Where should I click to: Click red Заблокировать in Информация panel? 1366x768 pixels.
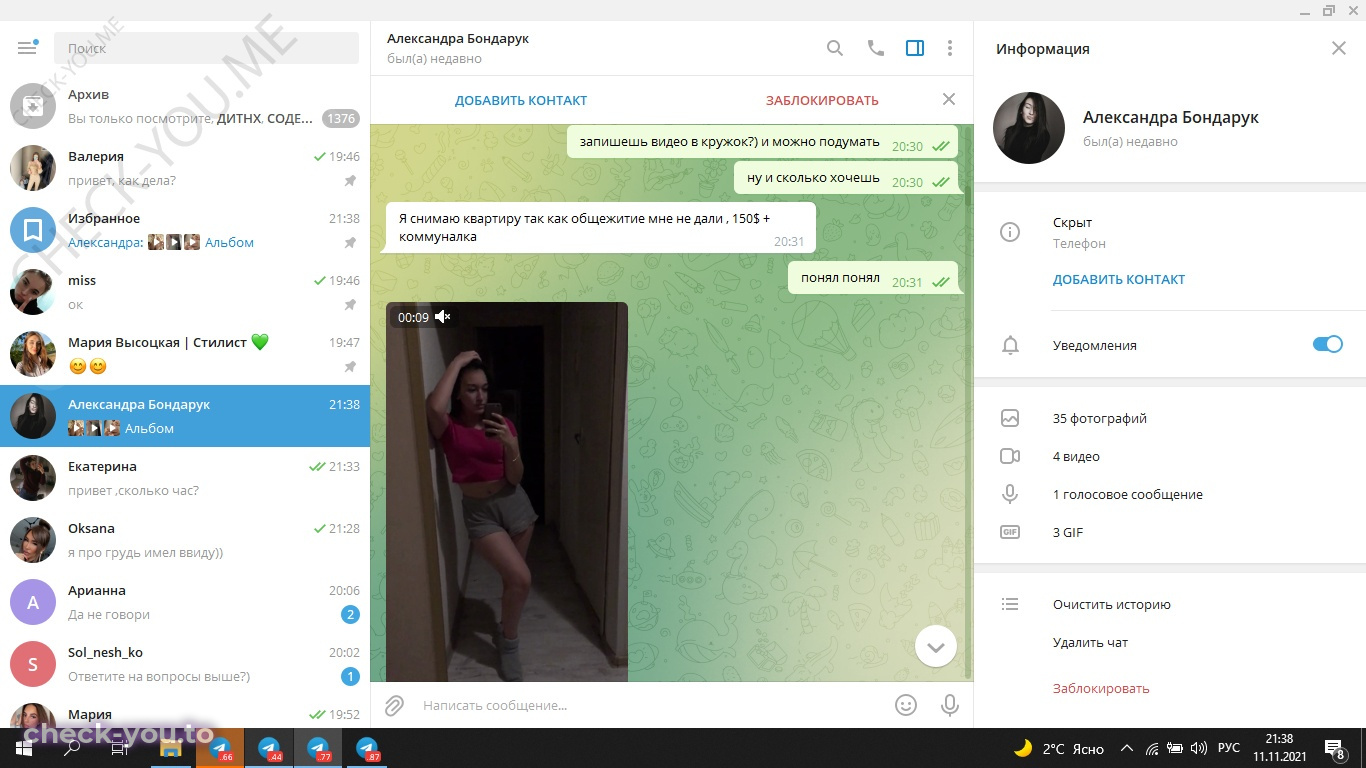(x=1101, y=688)
